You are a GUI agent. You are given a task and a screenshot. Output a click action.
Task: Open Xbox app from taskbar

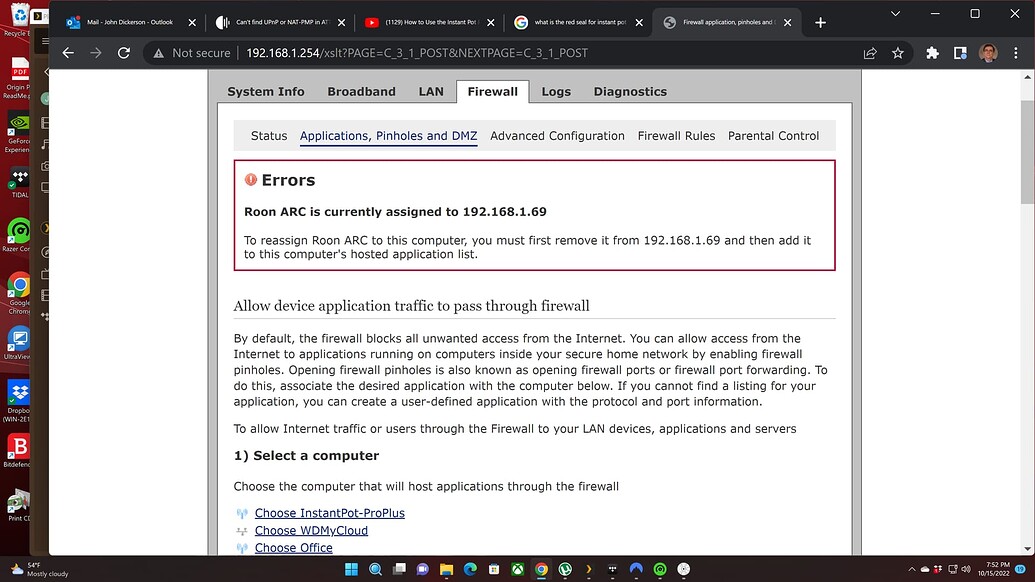[x=518, y=569]
